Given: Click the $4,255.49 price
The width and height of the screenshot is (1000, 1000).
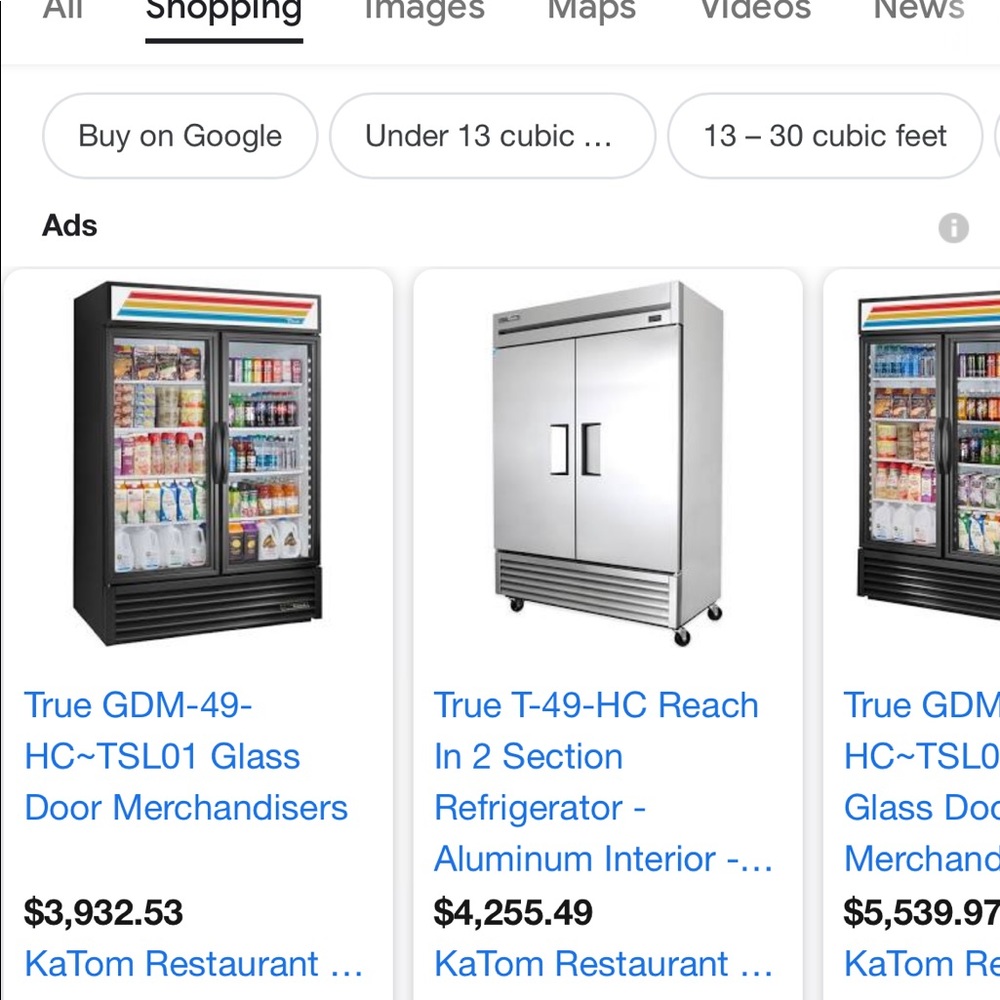Looking at the screenshot, I should point(513,912).
